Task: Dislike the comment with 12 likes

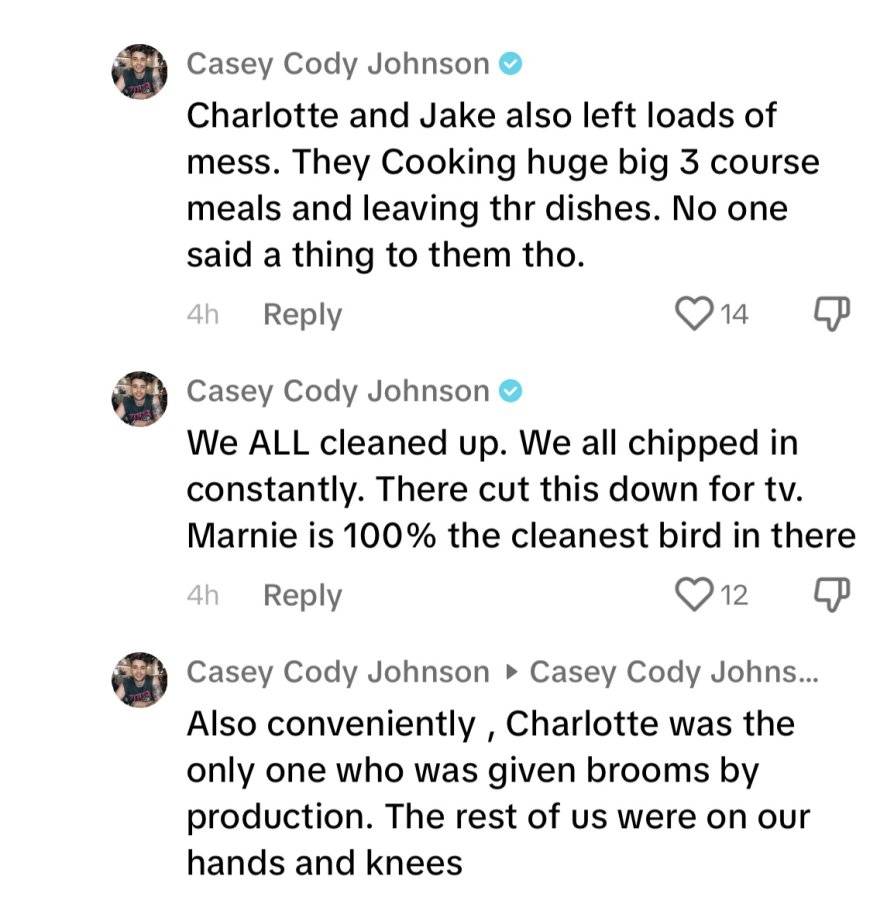Action: click(832, 595)
